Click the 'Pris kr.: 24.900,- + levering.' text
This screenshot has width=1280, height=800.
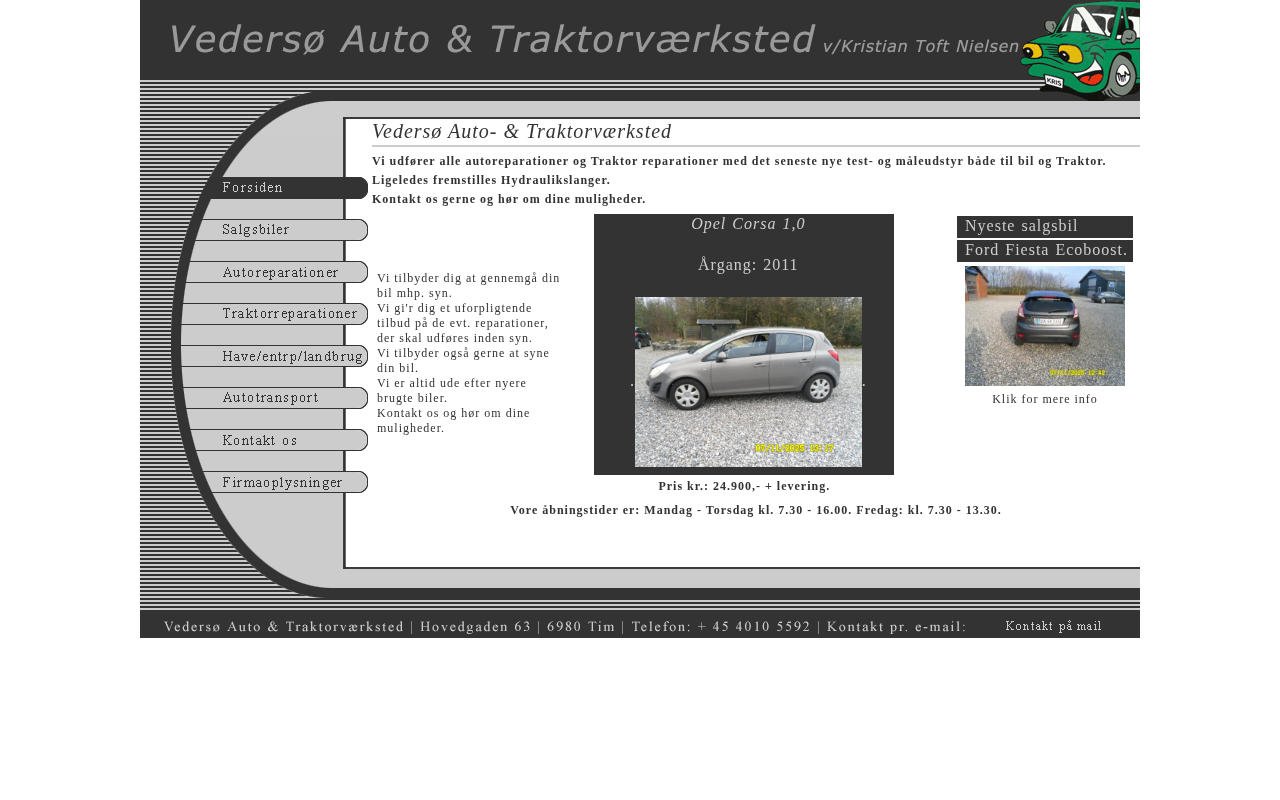coord(744,486)
